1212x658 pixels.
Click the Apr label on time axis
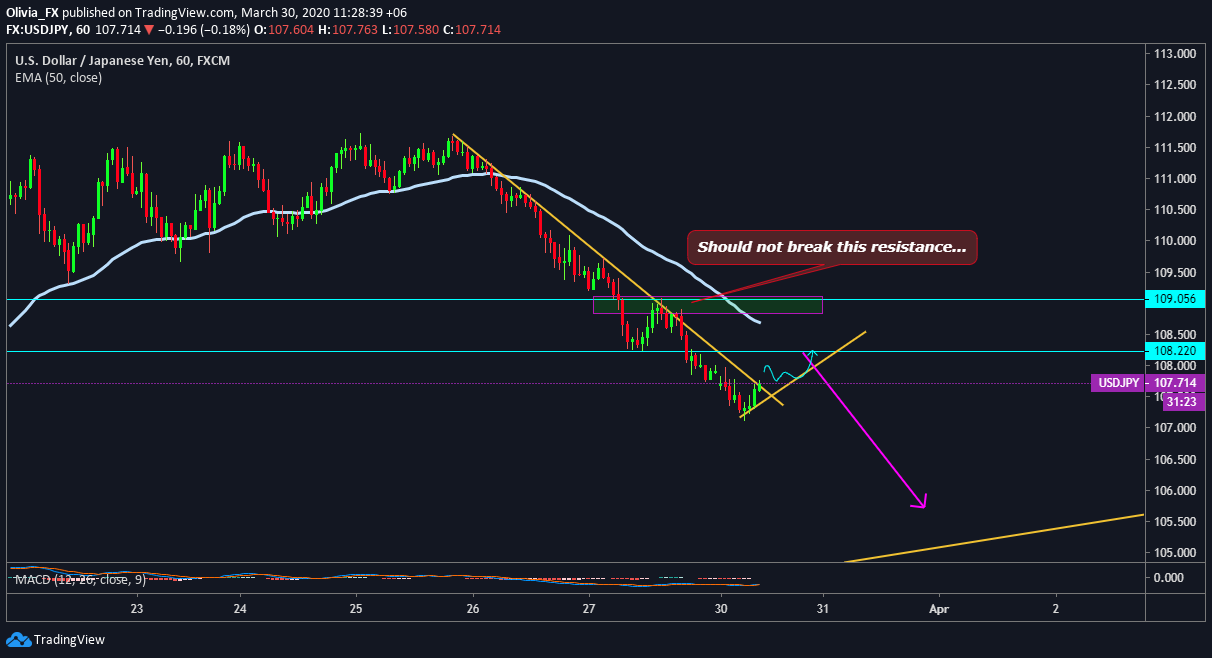tap(938, 607)
